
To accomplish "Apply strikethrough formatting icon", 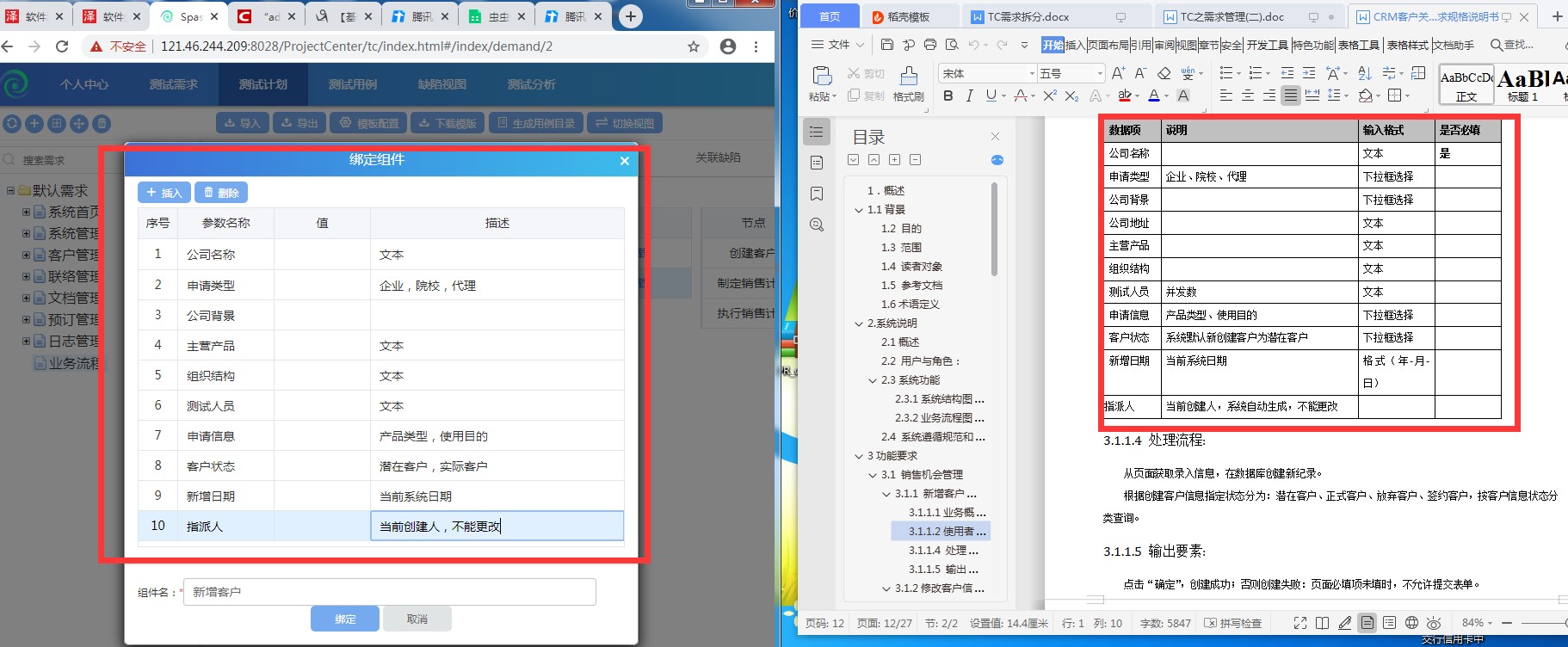I will pos(1020,96).
